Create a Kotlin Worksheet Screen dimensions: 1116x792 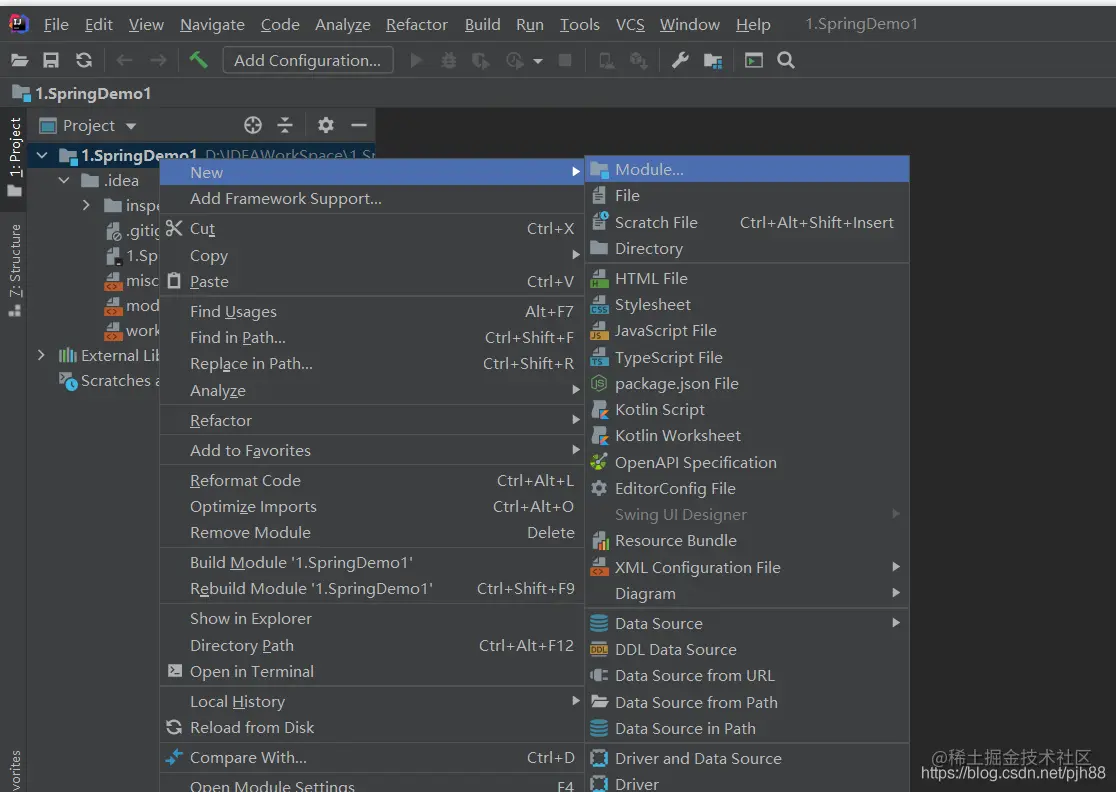click(747, 435)
